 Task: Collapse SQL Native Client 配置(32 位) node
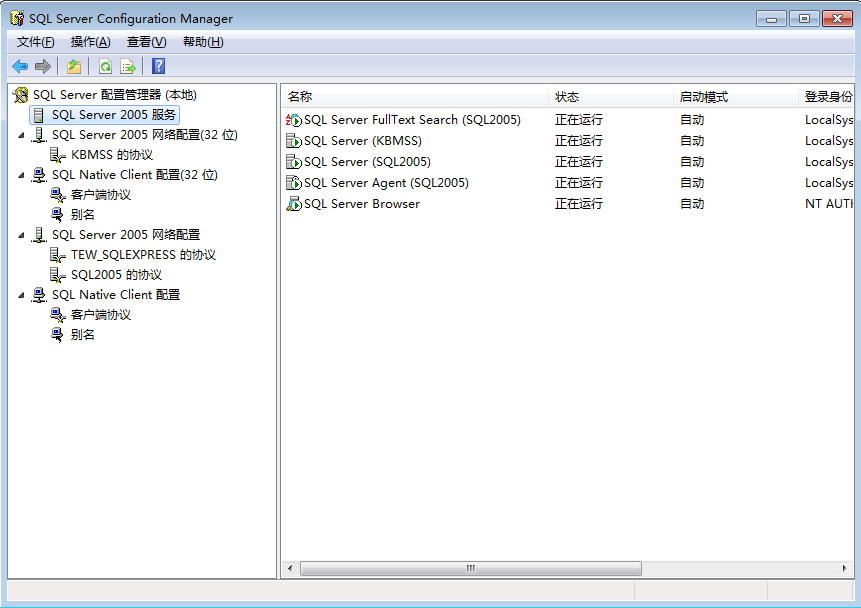click(x=21, y=175)
